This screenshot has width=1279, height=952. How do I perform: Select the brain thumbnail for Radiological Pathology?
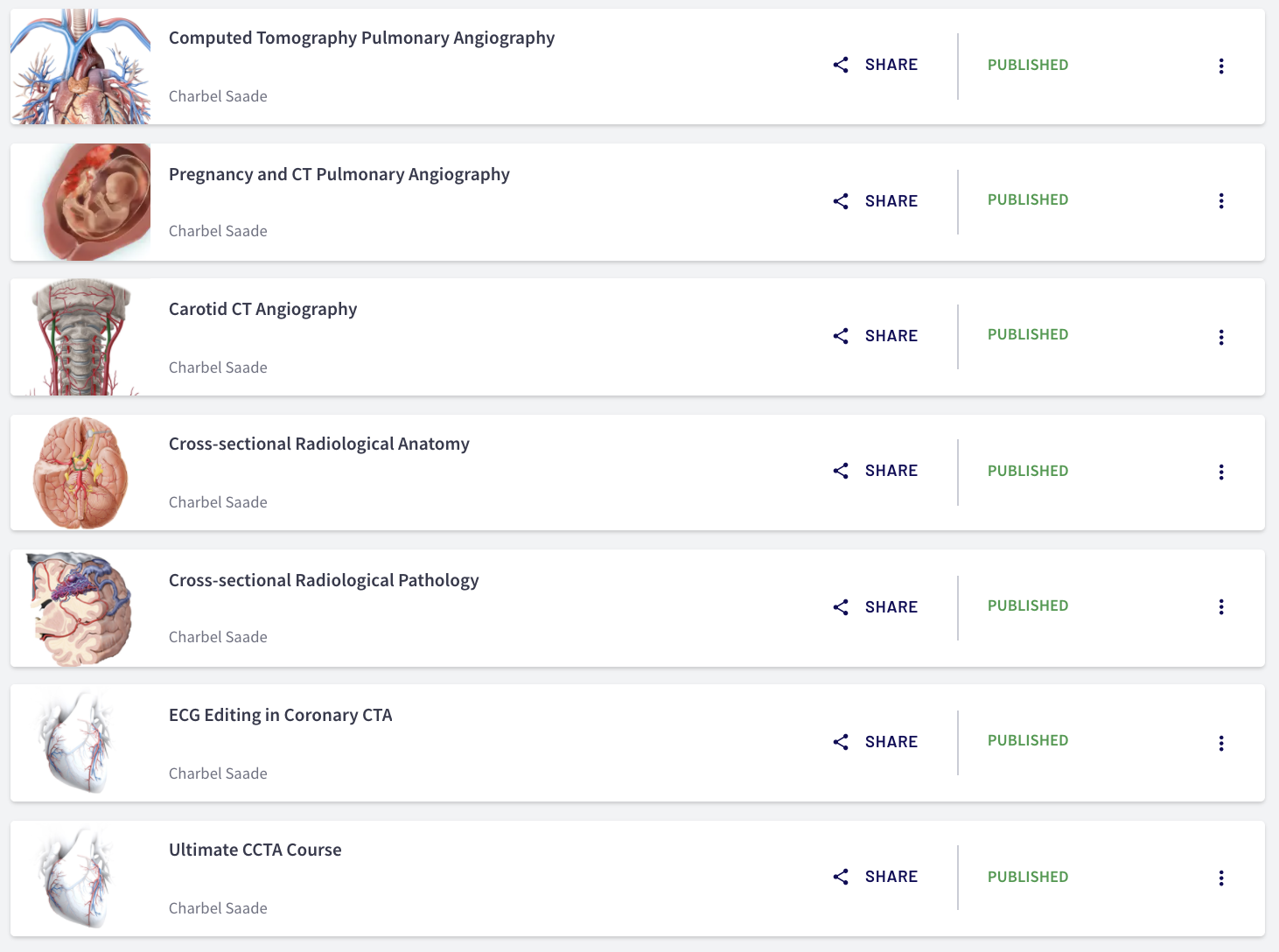pyautogui.click(x=80, y=608)
